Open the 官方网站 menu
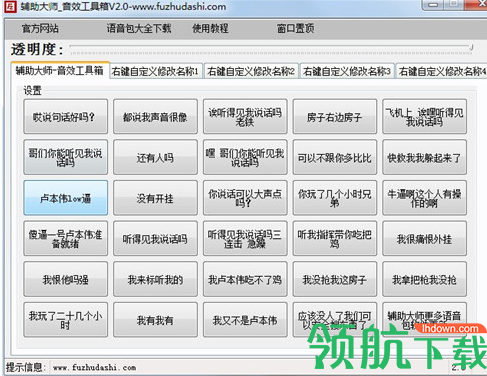This screenshot has height=376, width=487. coord(40,29)
